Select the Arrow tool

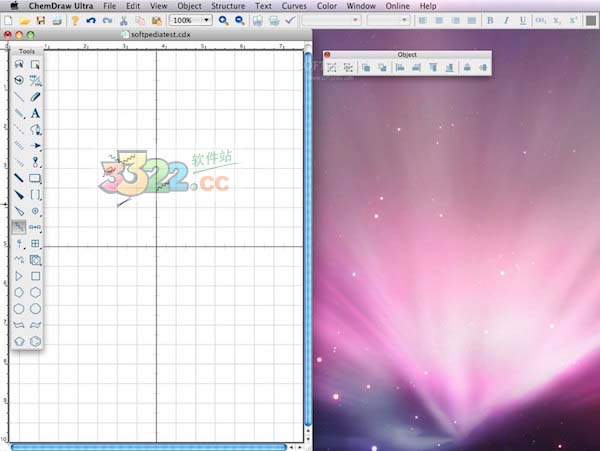point(35,145)
